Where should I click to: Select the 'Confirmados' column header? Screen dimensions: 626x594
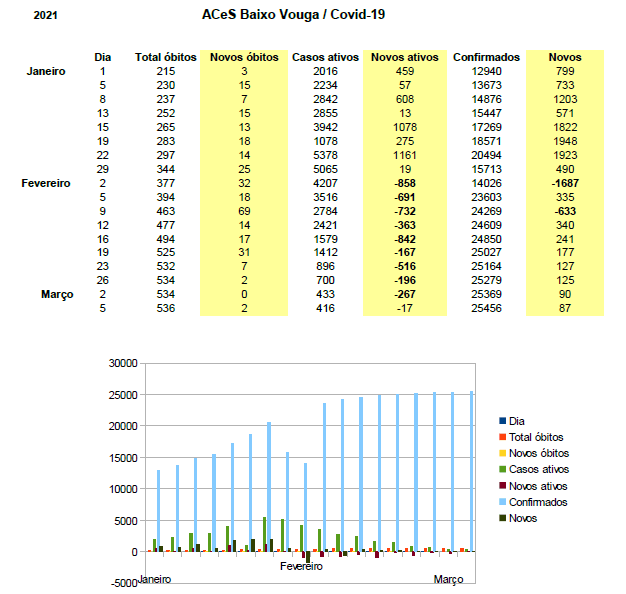pos(486,57)
